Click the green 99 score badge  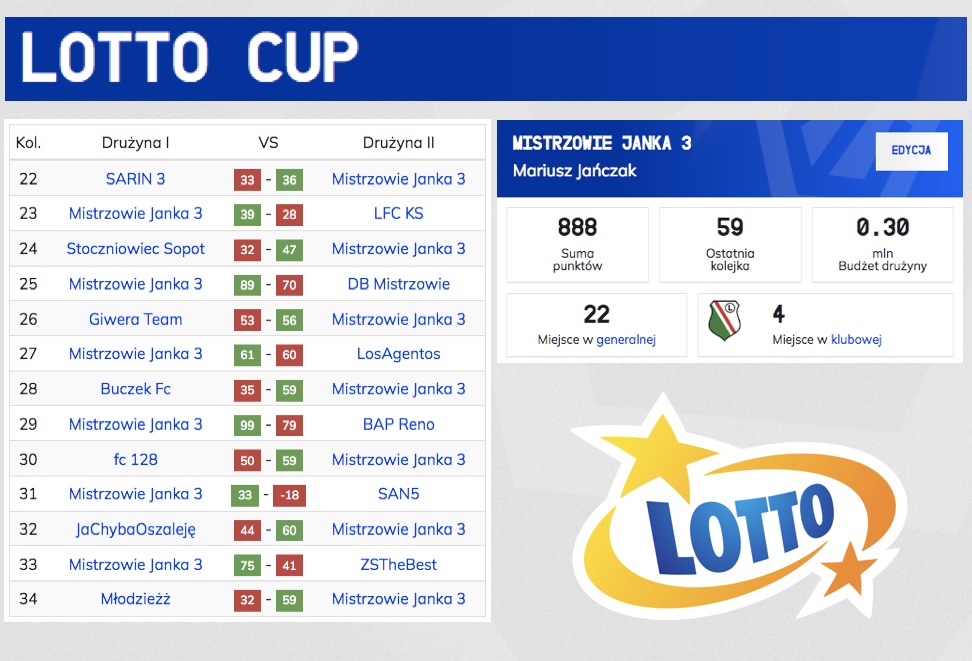tap(247, 425)
